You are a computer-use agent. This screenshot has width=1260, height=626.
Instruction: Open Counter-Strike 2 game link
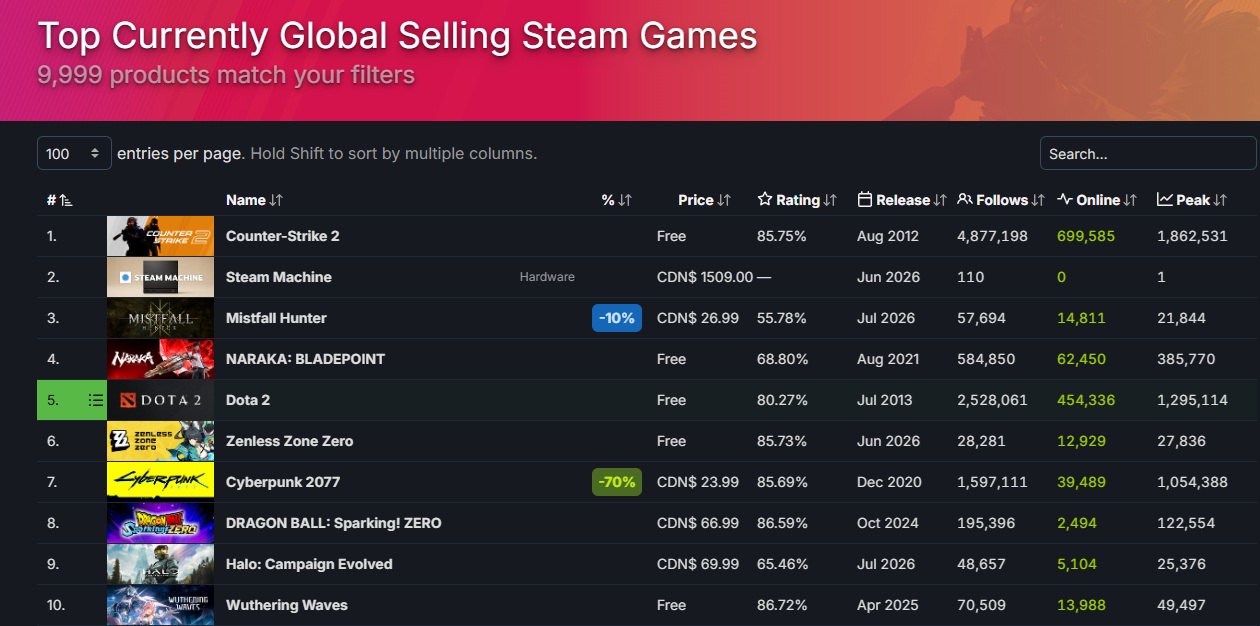(283, 236)
